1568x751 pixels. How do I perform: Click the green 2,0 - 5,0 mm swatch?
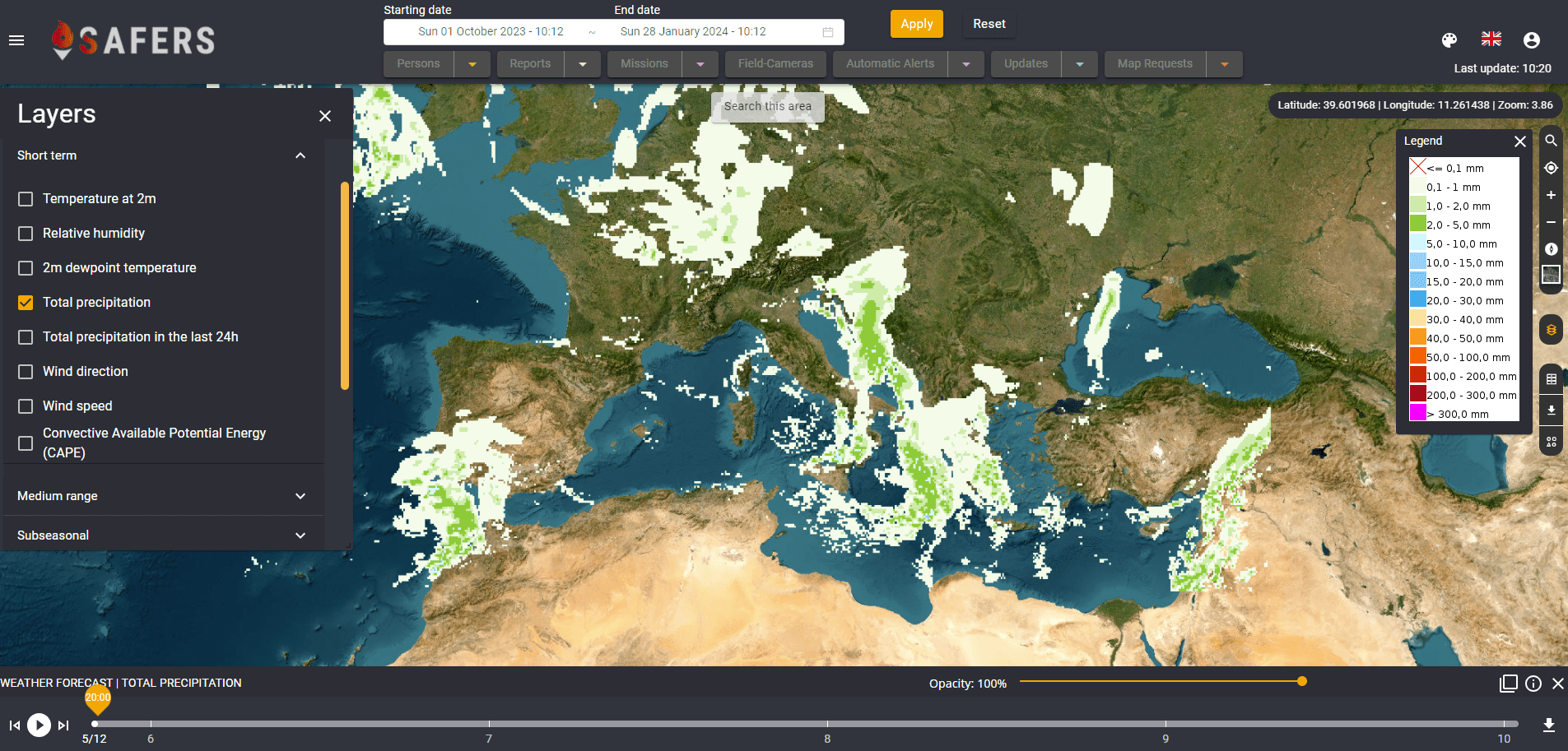pyautogui.click(x=1417, y=223)
